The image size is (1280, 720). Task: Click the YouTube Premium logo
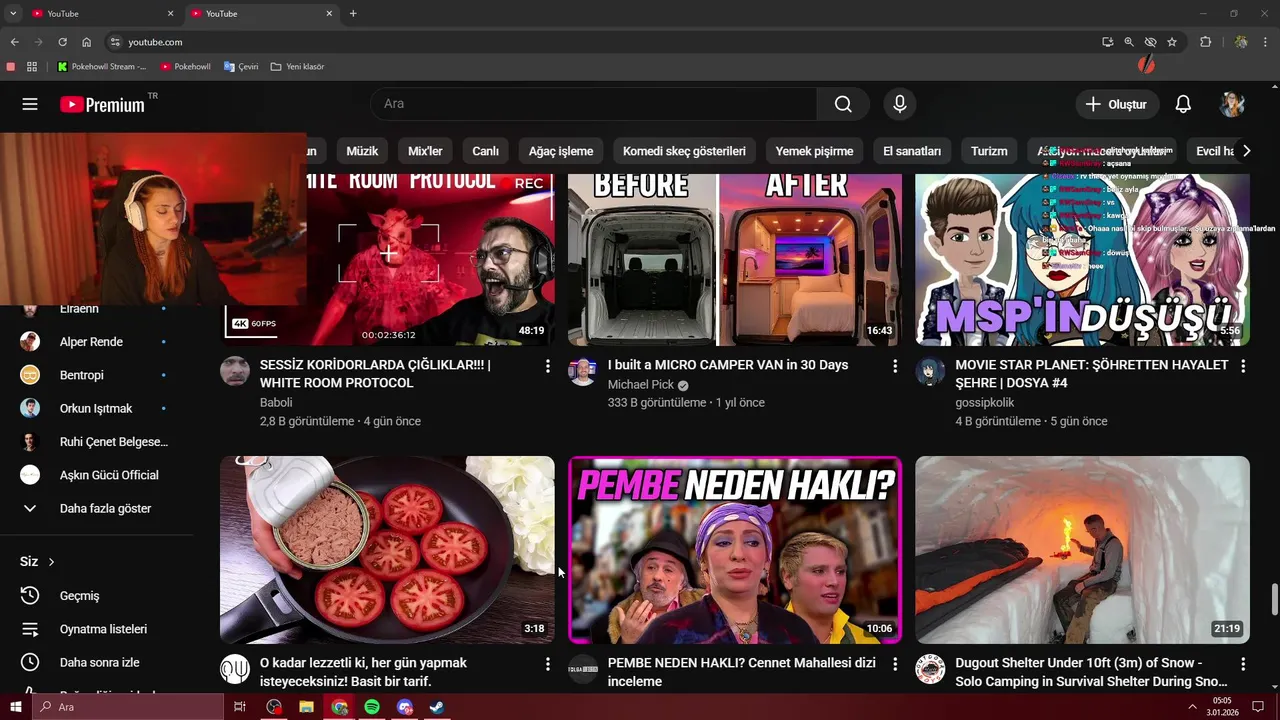[102, 104]
